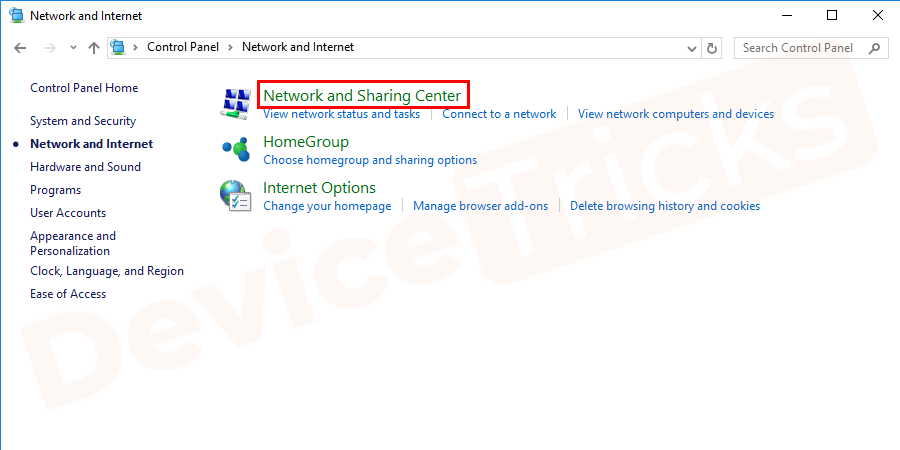Click the search magnifier icon
The height and width of the screenshot is (450, 900).
click(x=874, y=47)
